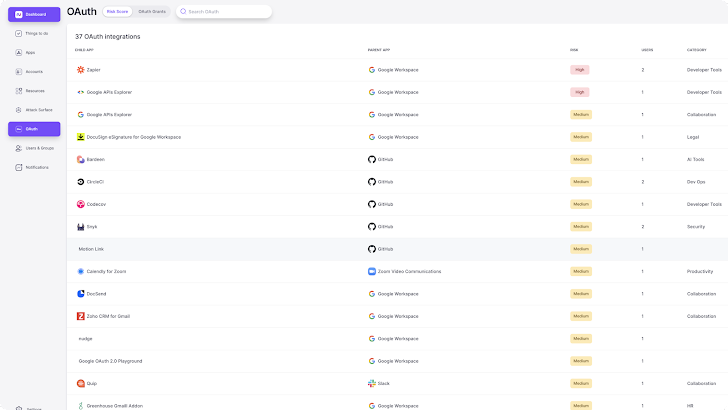
Task: Open the Apps sidebar section
Action: [30, 52]
